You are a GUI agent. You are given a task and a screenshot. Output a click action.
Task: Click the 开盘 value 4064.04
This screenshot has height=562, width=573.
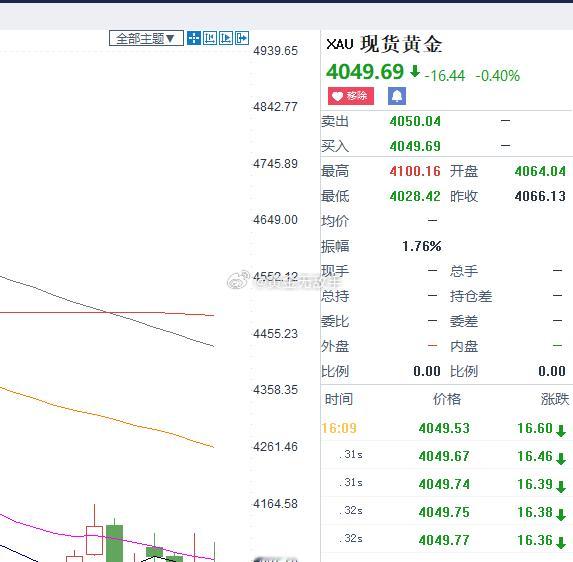[540, 171]
